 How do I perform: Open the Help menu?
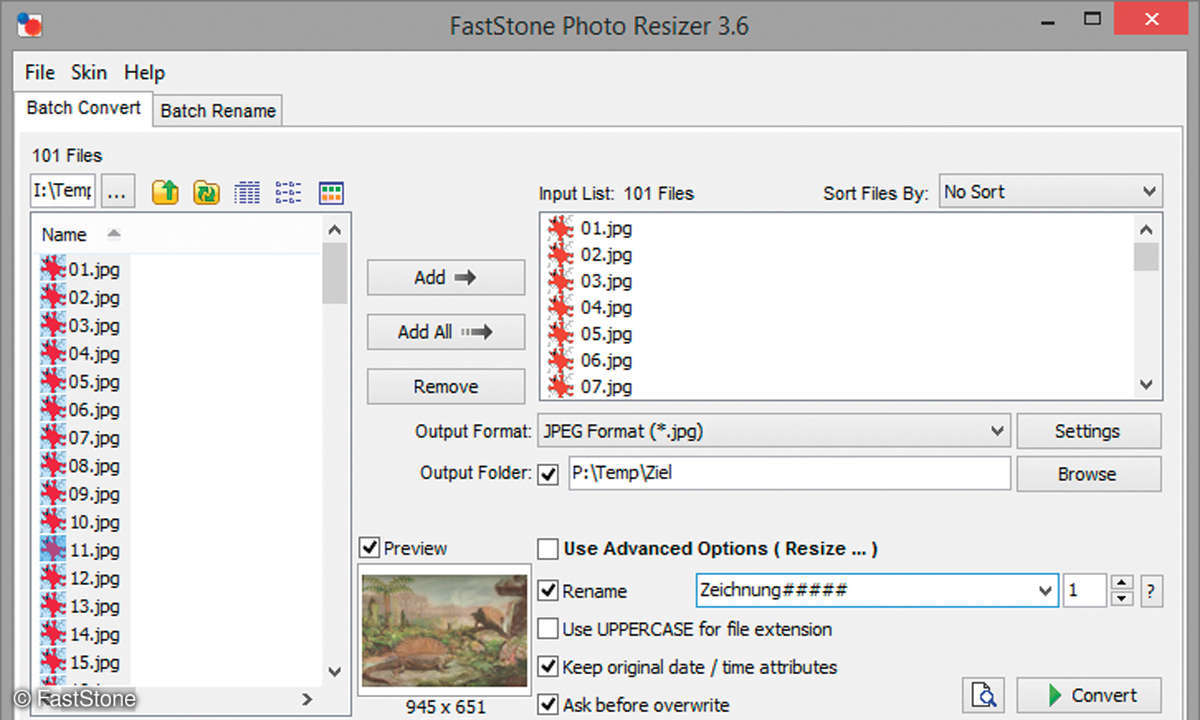(x=144, y=72)
